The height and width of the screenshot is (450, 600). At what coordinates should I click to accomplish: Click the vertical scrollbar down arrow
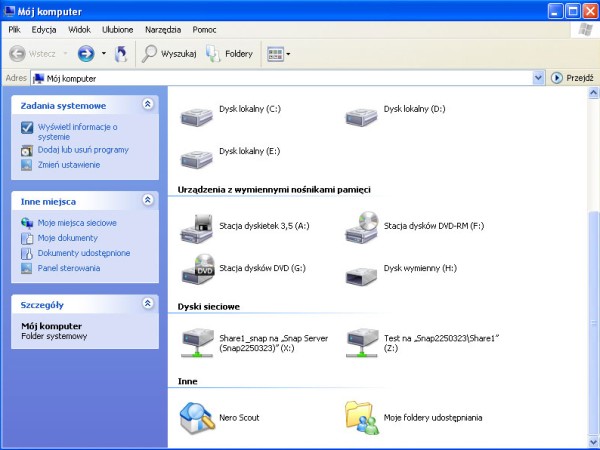[x=593, y=441]
